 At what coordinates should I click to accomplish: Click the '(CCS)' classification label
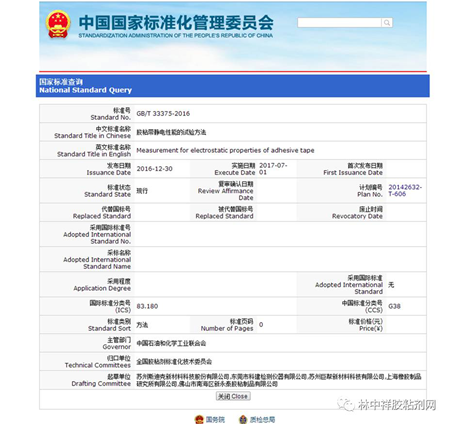tap(374, 310)
